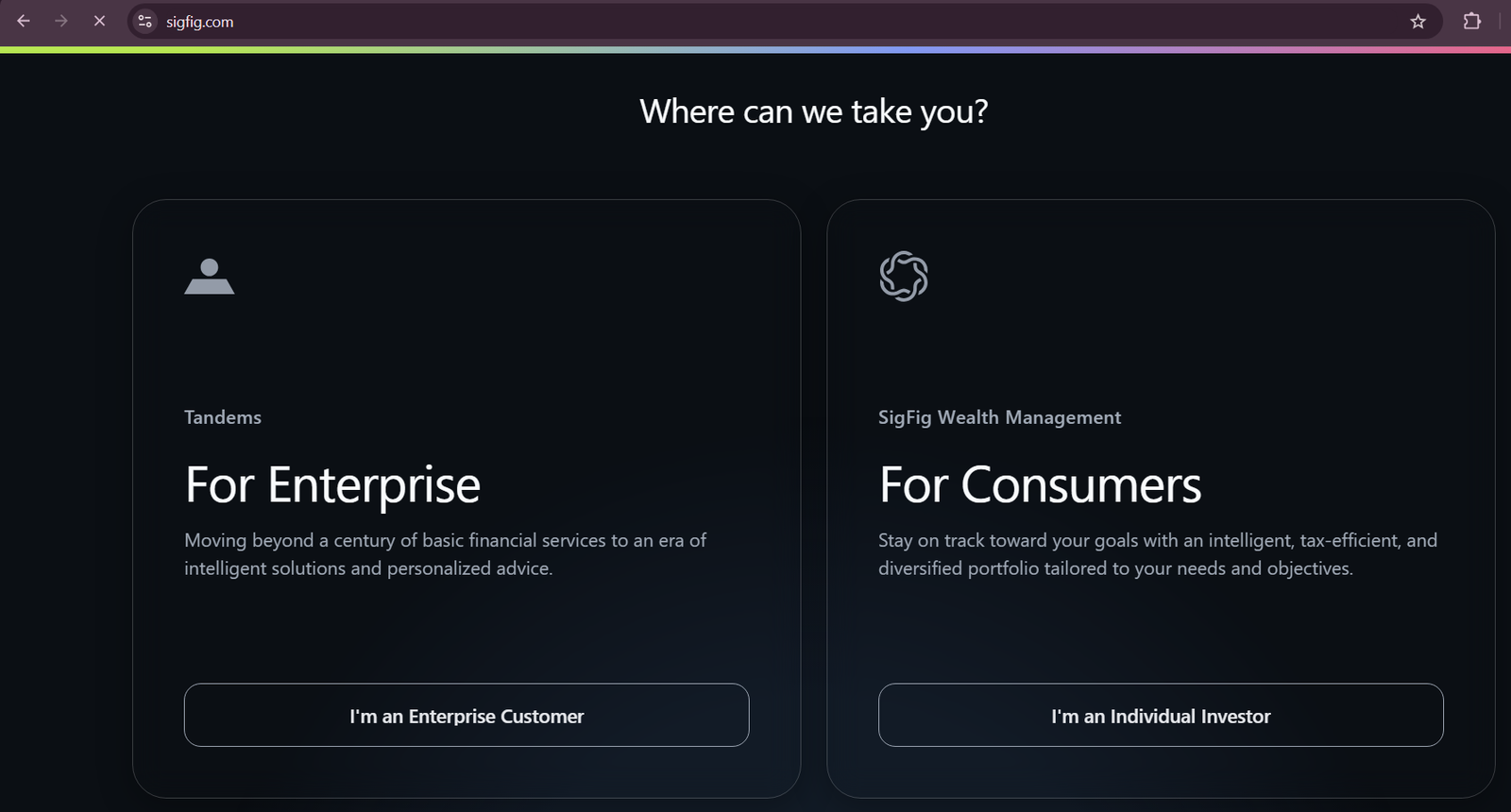Click the SigFig Wealth Management label

pyautogui.click(x=999, y=417)
